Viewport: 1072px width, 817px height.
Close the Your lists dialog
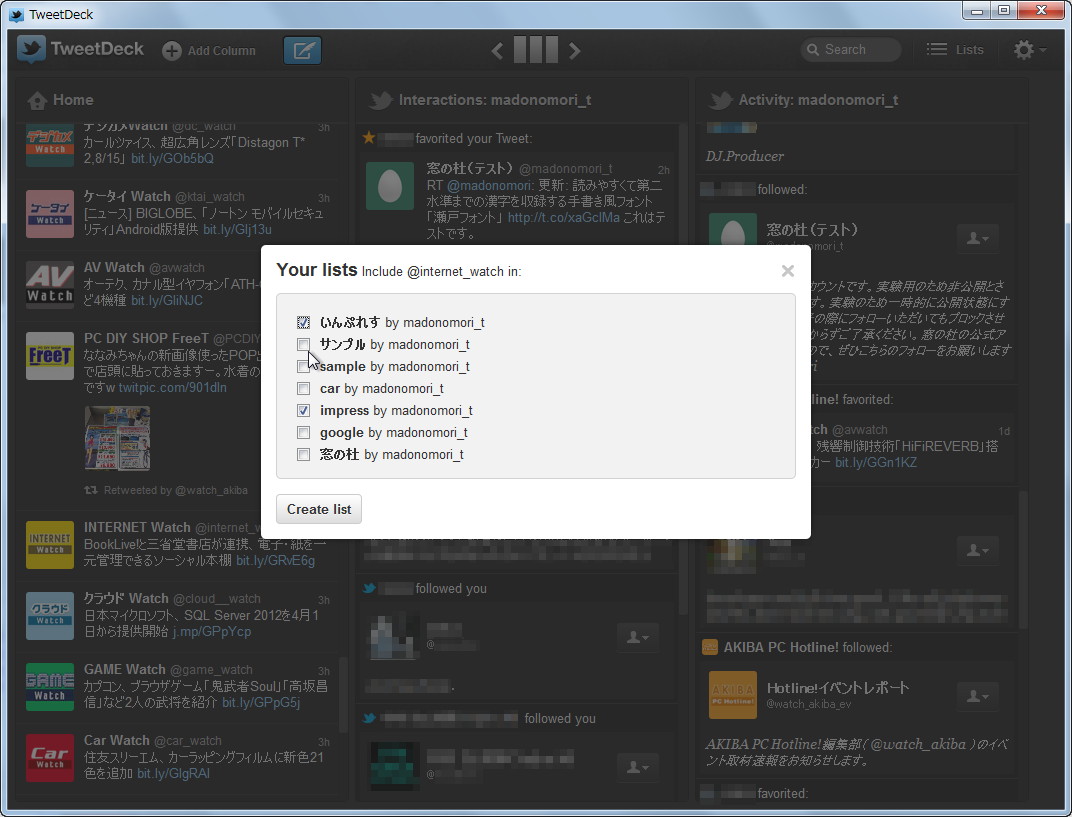[788, 271]
